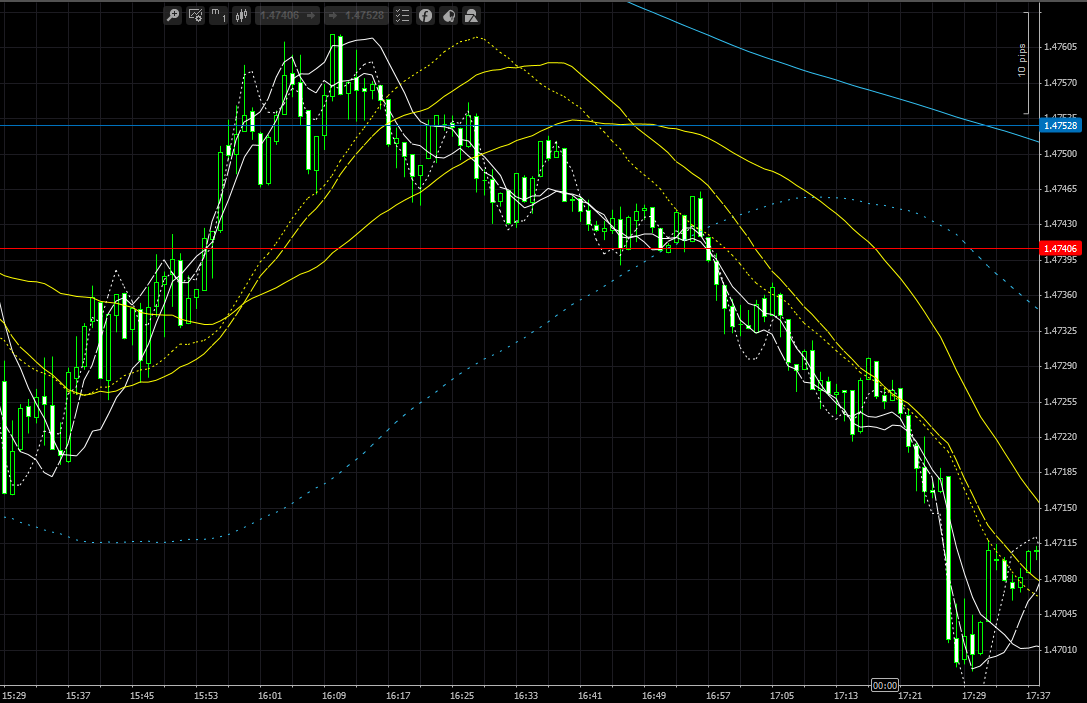Open the m1 timeframe selector
1087x703 pixels.
pyautogui.click(x=218, y=15)
